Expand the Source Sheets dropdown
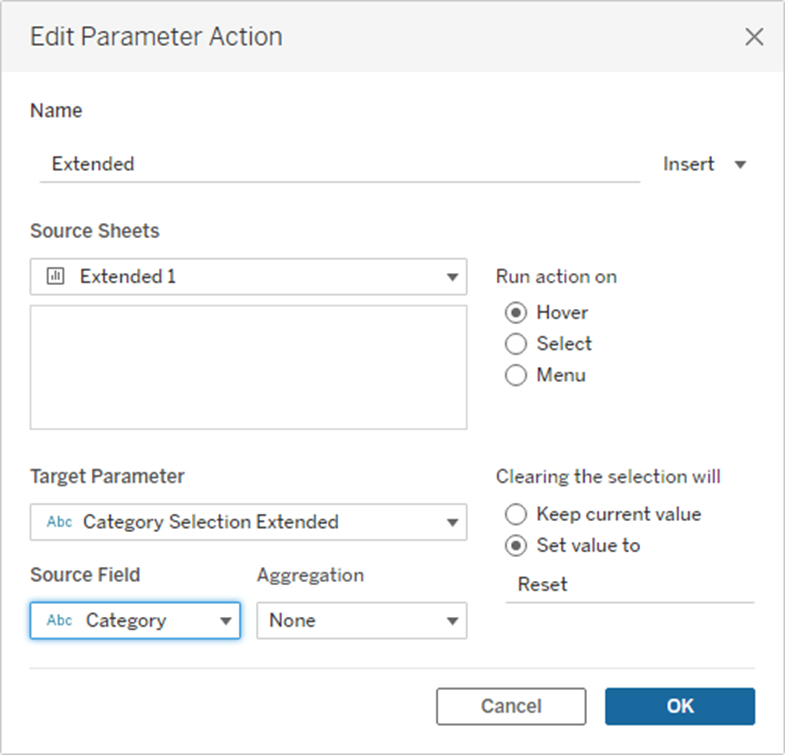This screenshot has height=755, width=785. click(x=452, y=277)
